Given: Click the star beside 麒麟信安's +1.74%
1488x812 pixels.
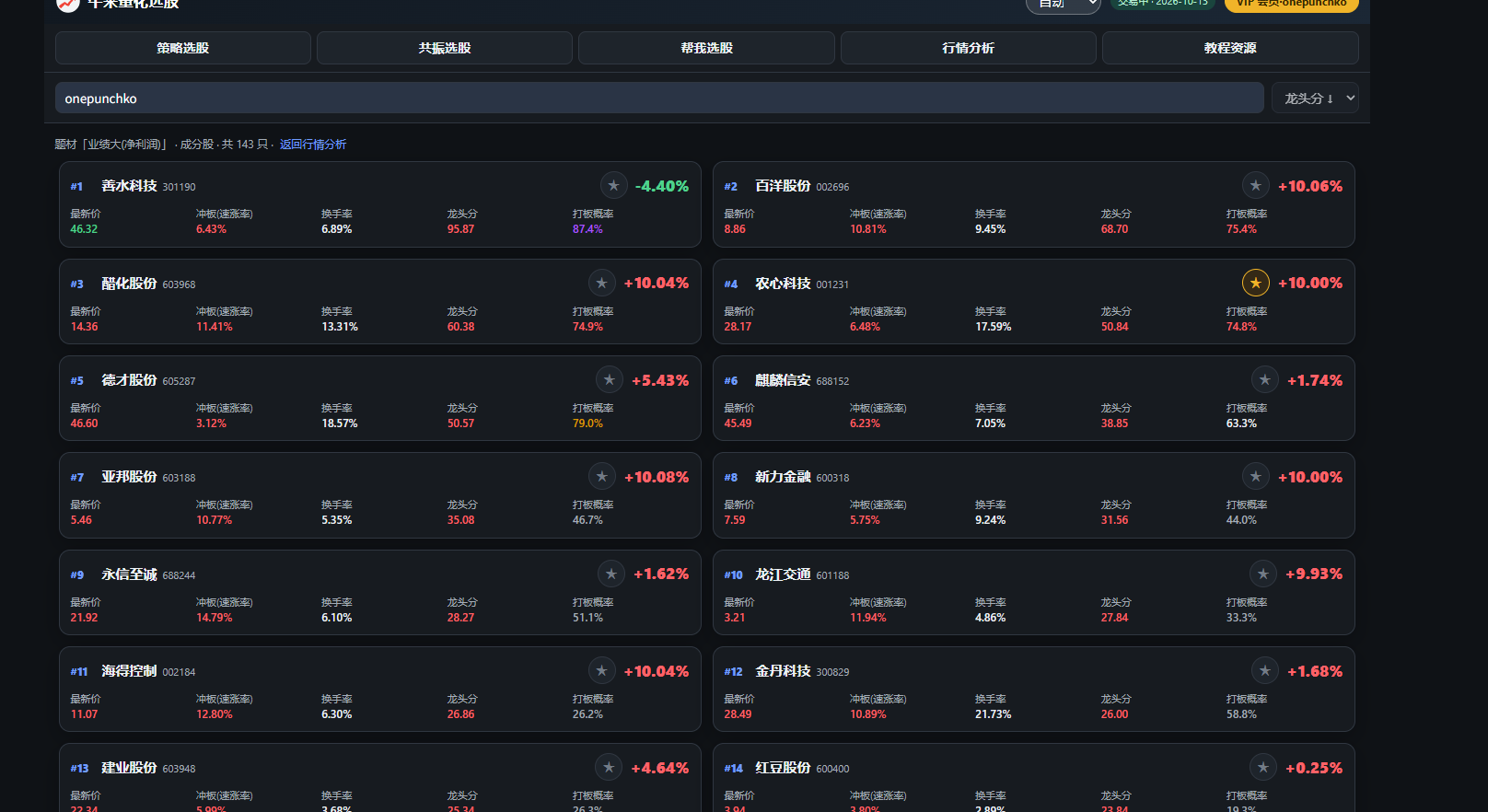Looking at the screenshot, I should pyautogui.click(x=1265, y=379).
